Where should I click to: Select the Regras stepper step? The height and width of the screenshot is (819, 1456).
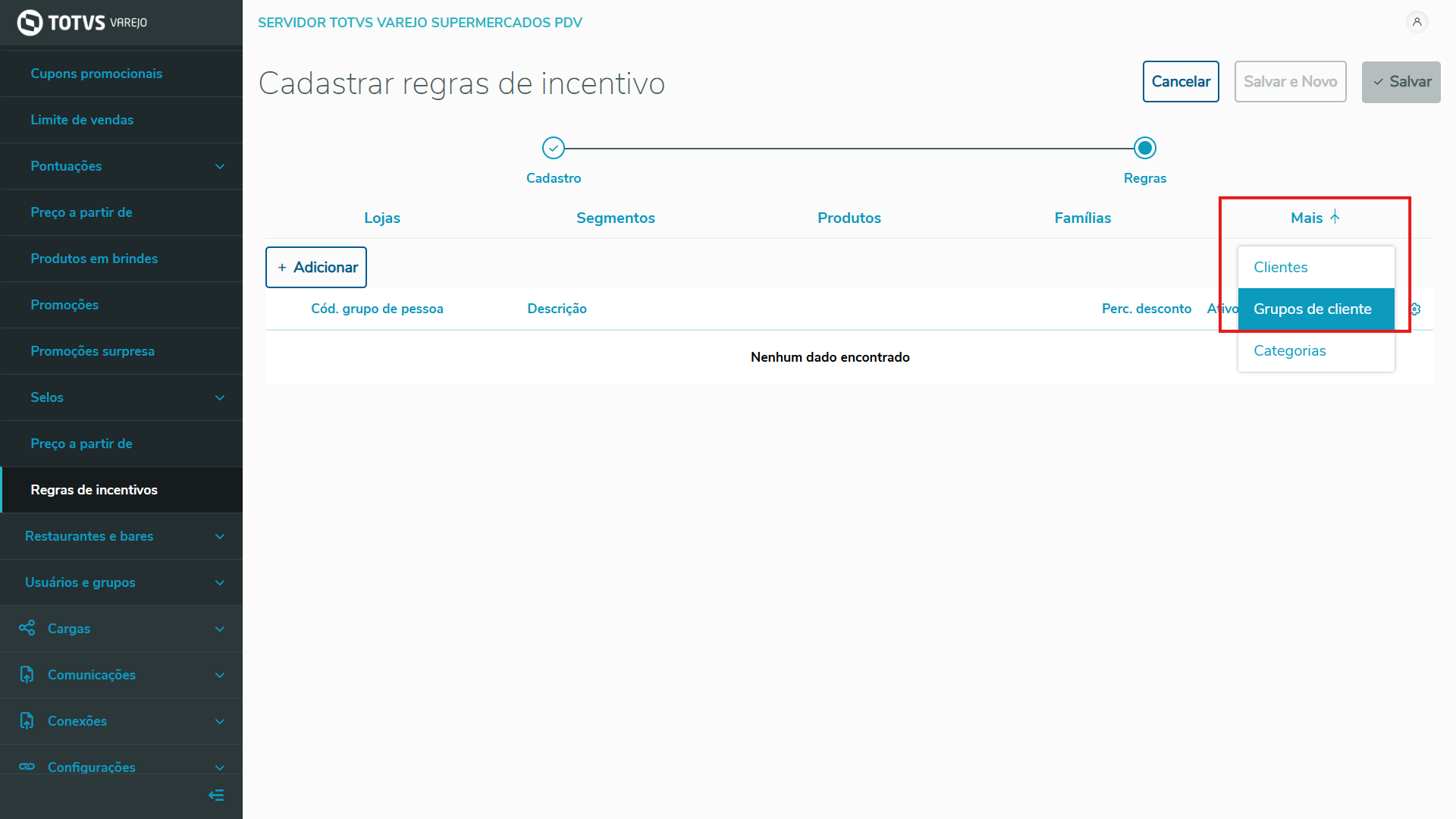[x=1144, y=148]
